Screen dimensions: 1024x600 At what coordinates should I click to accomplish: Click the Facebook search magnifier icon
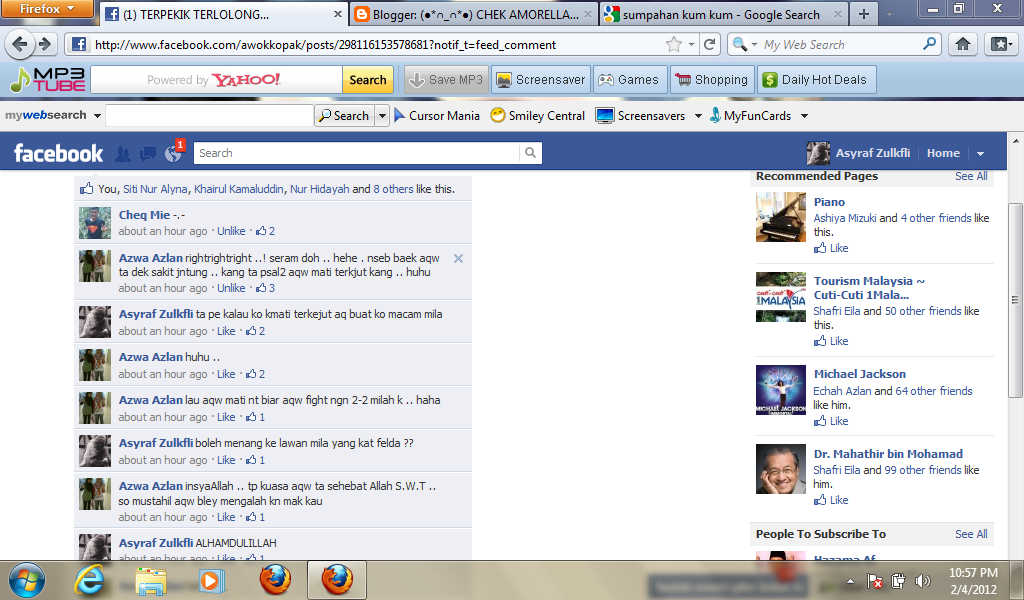530,153
